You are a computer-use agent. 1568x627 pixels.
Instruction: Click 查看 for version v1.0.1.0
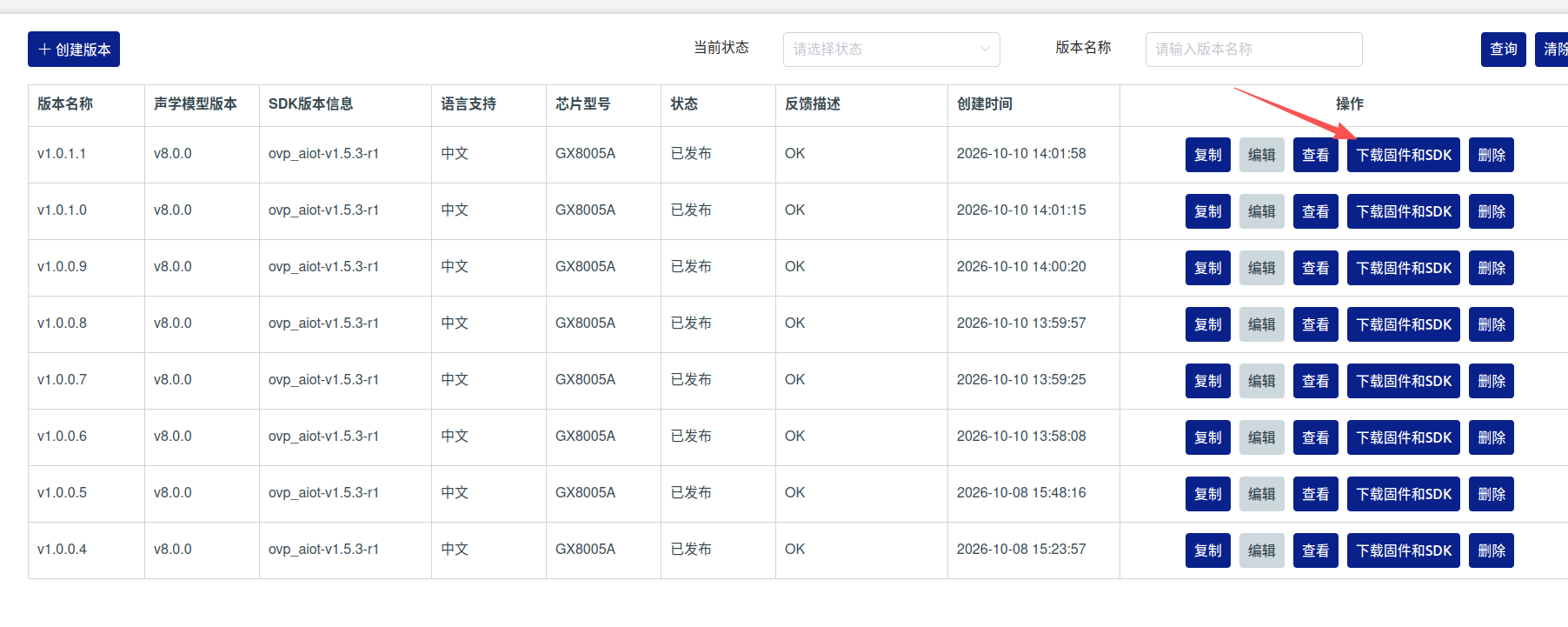[x=1315, y=211]
